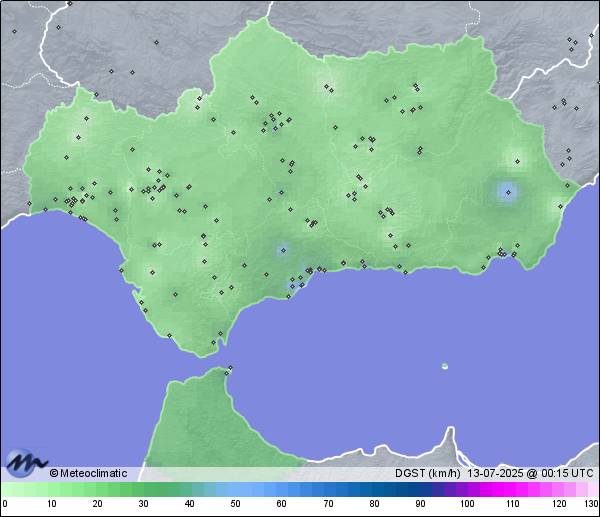
Task: Click the 13-07-2025 @ 00:15 UTC timestamp
Action: 530,473
